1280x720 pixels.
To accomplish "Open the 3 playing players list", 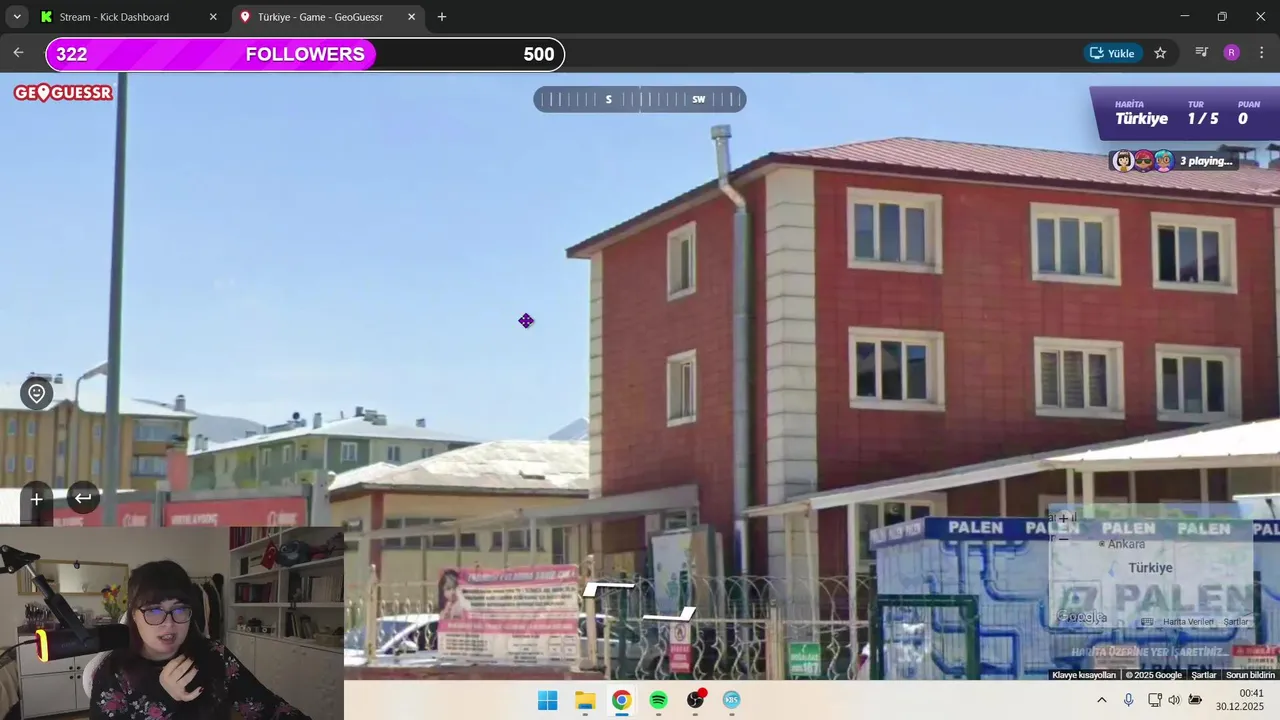I will (x=1173, y=161).
